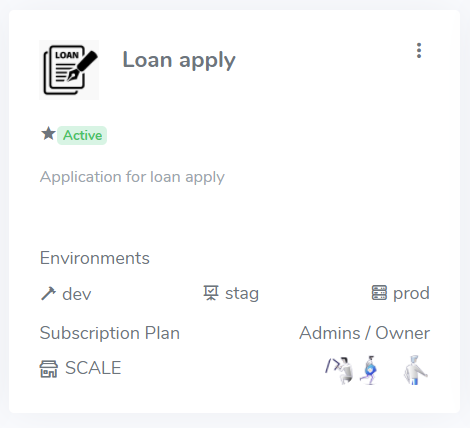470x428 pixels.
Task: Click the coder admin avatar
Action: tap(340, 370)
